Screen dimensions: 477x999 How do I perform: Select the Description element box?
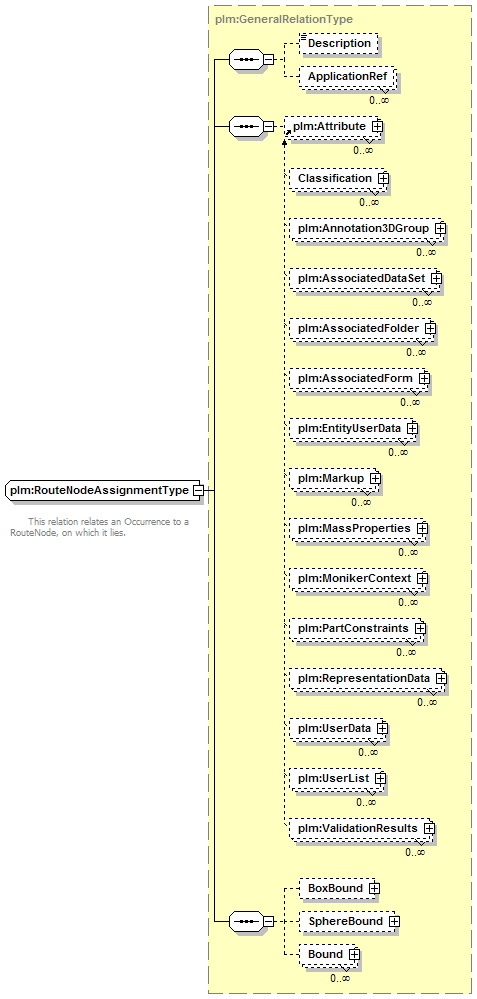(x=339, y=43)
